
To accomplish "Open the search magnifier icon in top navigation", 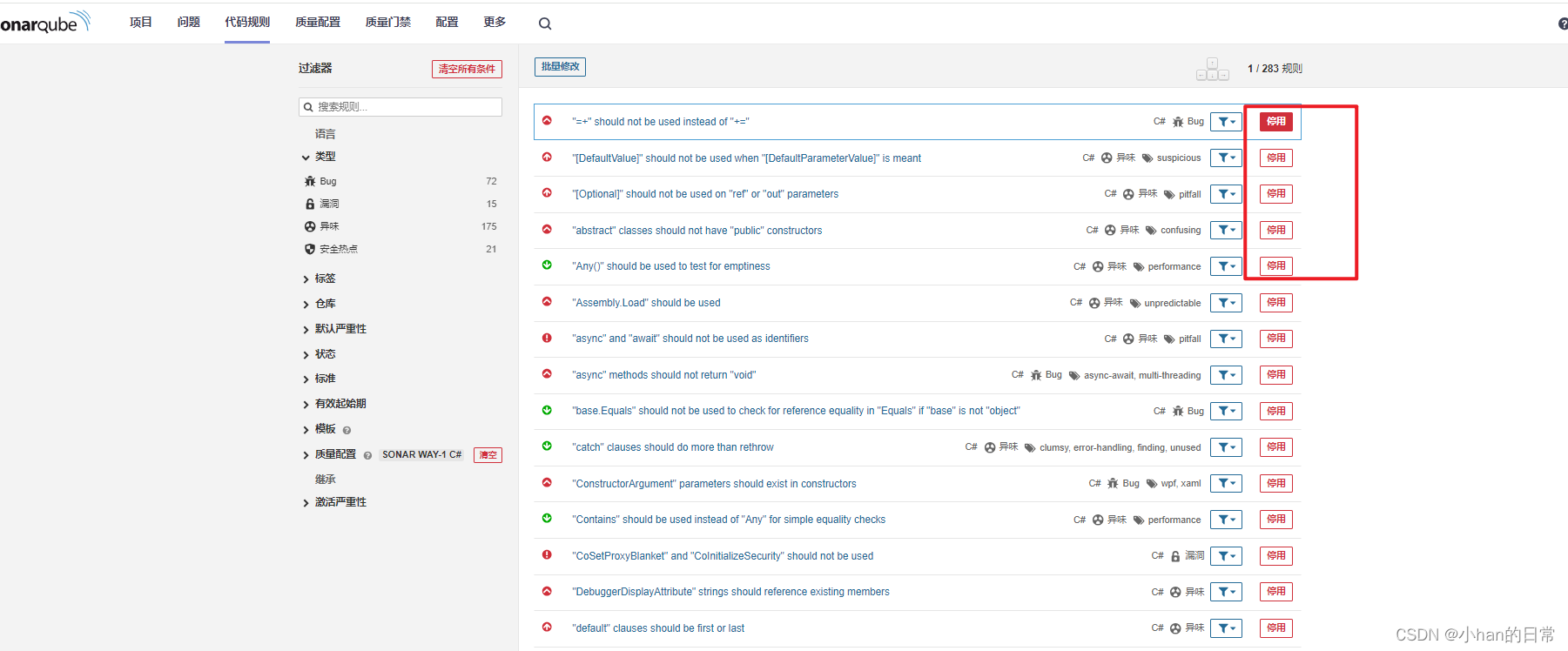I will (545, 23).
